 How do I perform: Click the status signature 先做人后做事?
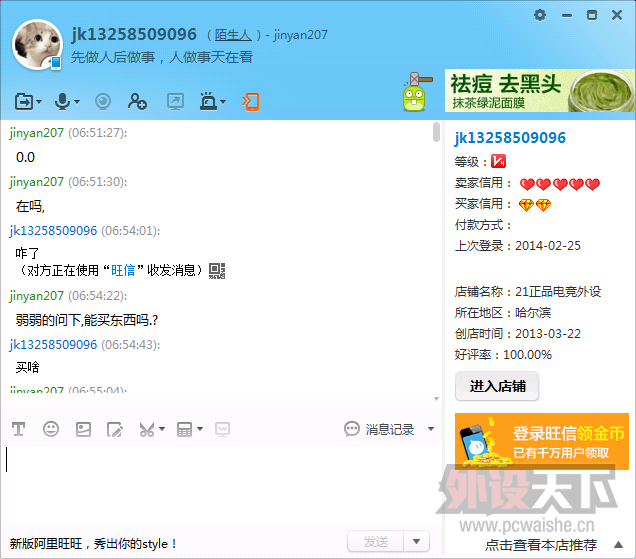[x=162, y=57]
